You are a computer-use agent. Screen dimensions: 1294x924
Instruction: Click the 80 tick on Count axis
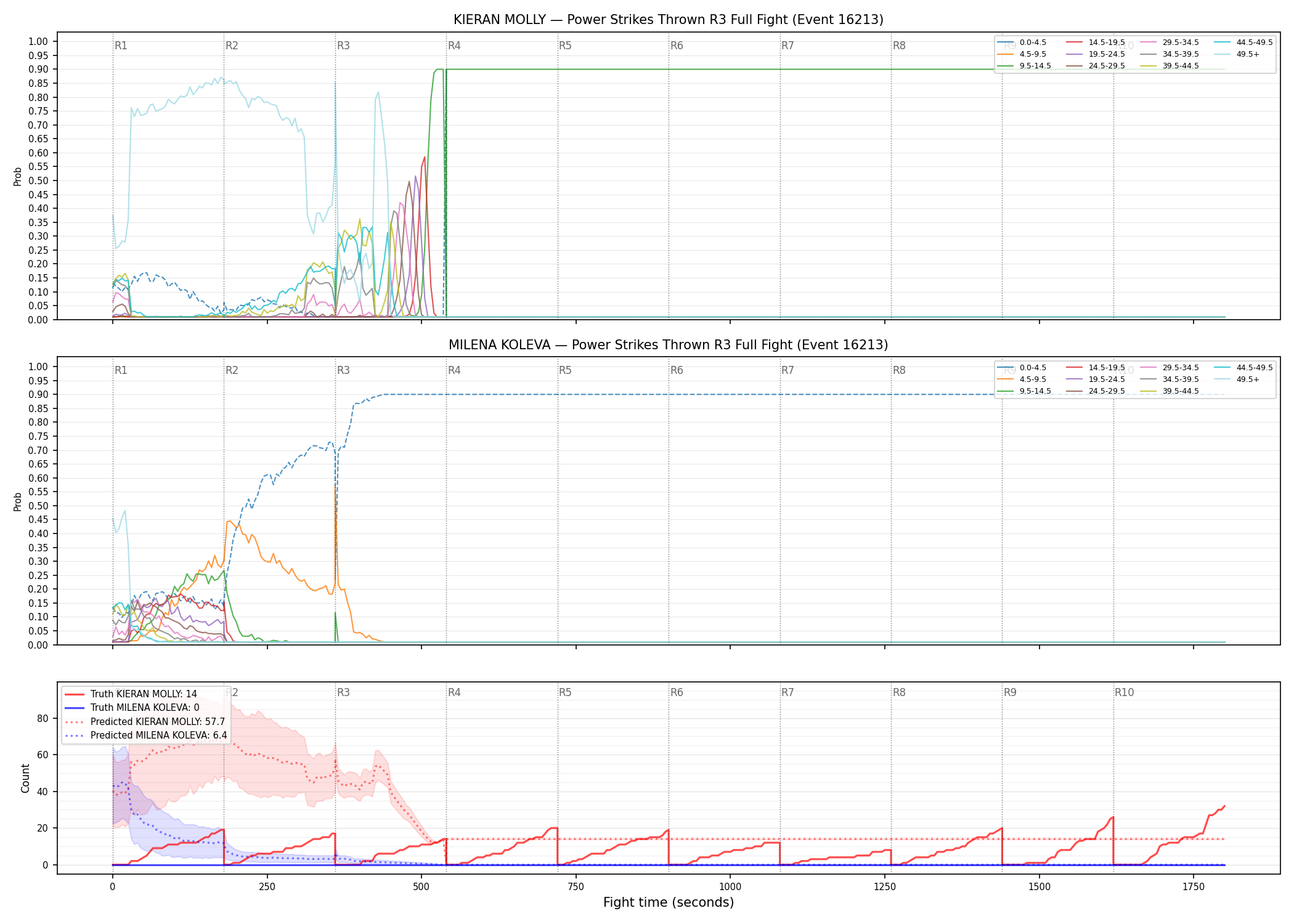click(43, 718)
